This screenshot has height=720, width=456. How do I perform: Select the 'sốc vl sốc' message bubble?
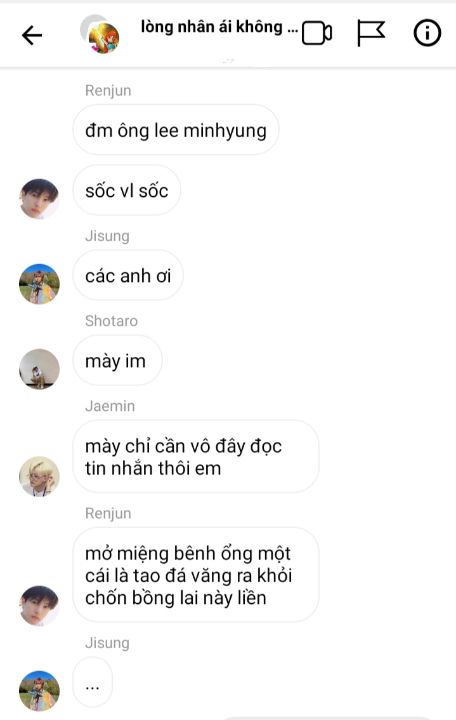point(127,190)
